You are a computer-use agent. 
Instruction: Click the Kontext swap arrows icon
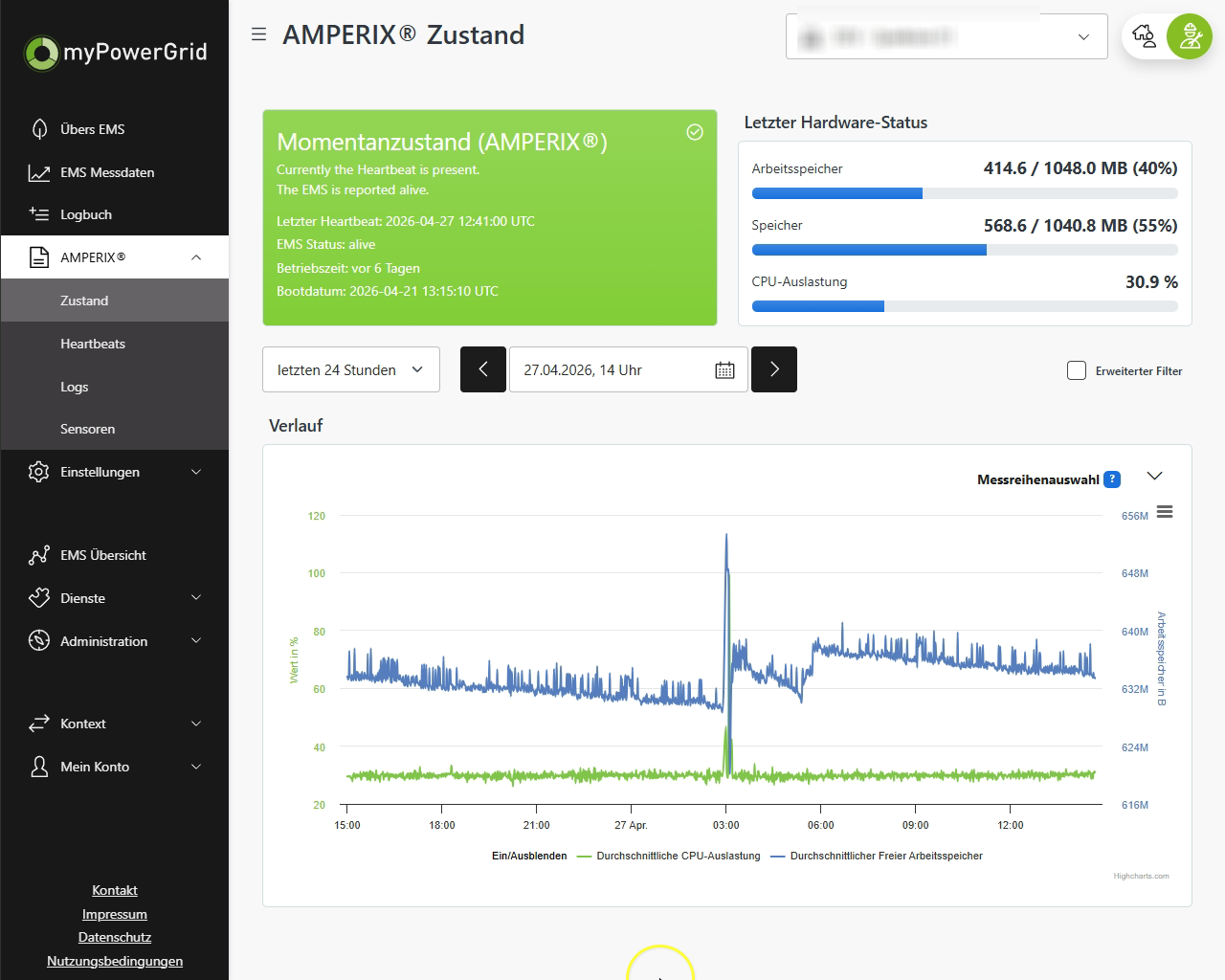(x=39, y=724)
